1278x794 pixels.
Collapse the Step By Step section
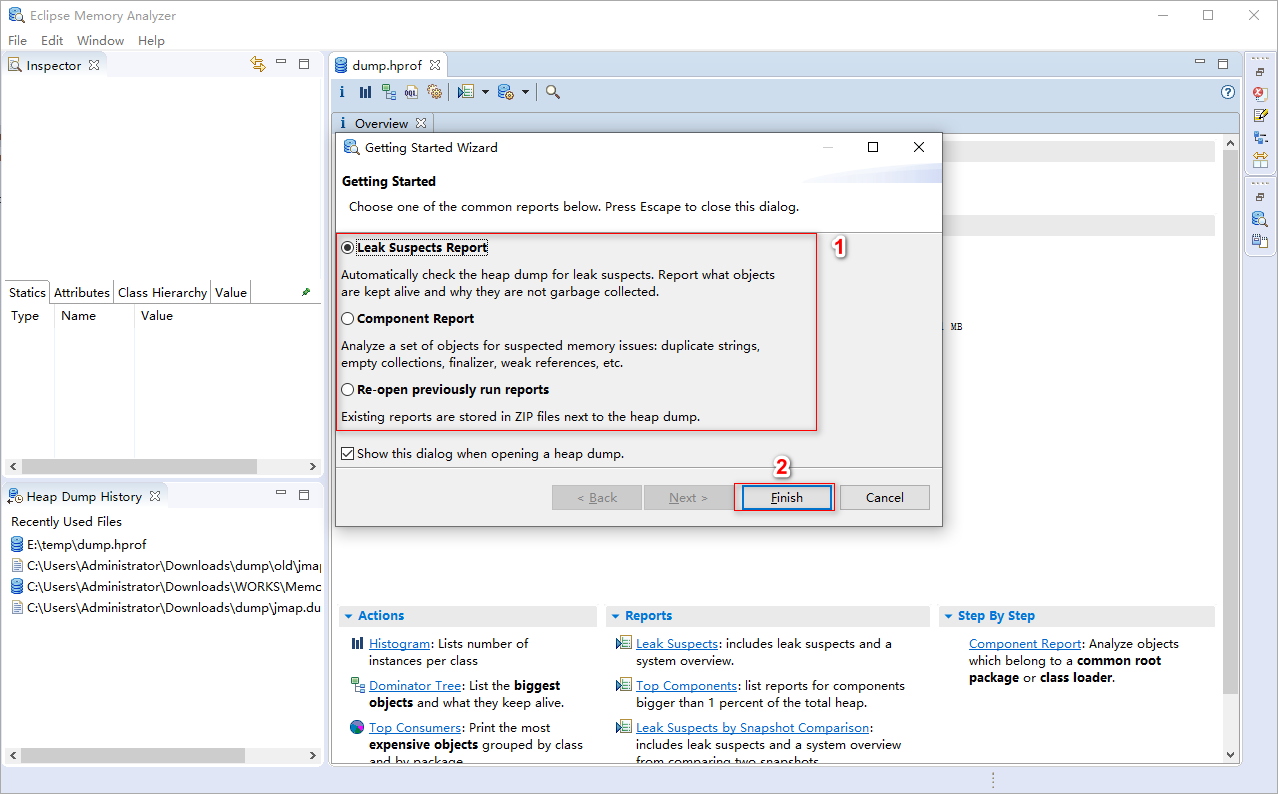point(947,616)
